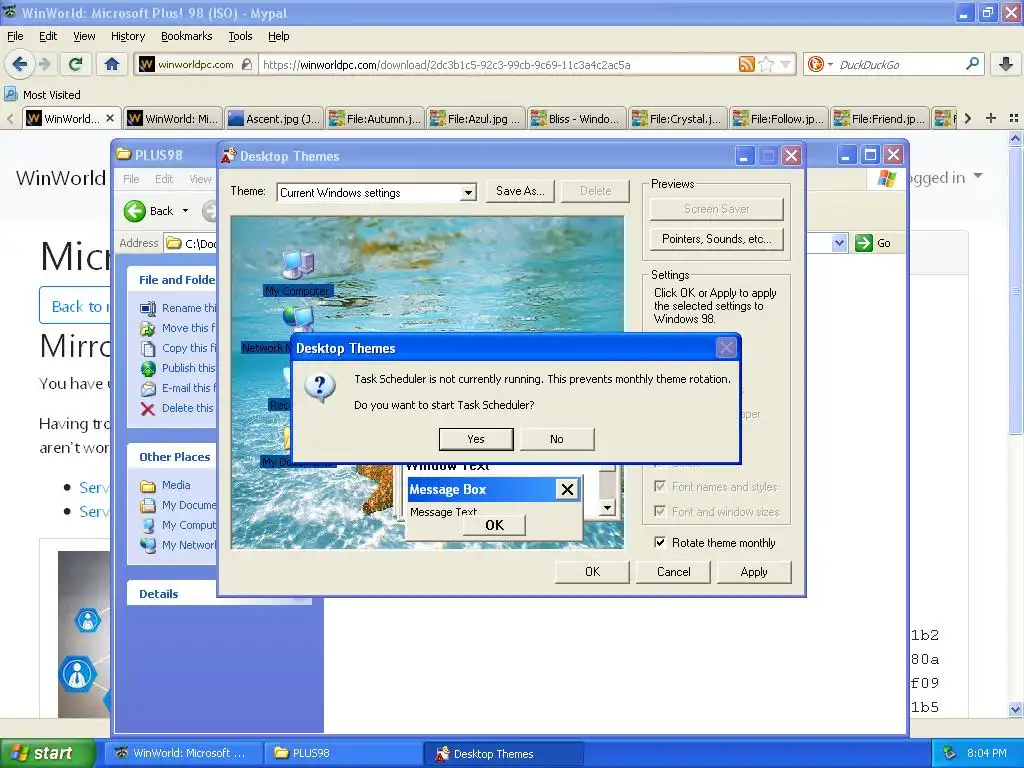This screenshot has width=1024, height=768.
Task: Open the browser downloads arrow
Action: [1006, 64]
